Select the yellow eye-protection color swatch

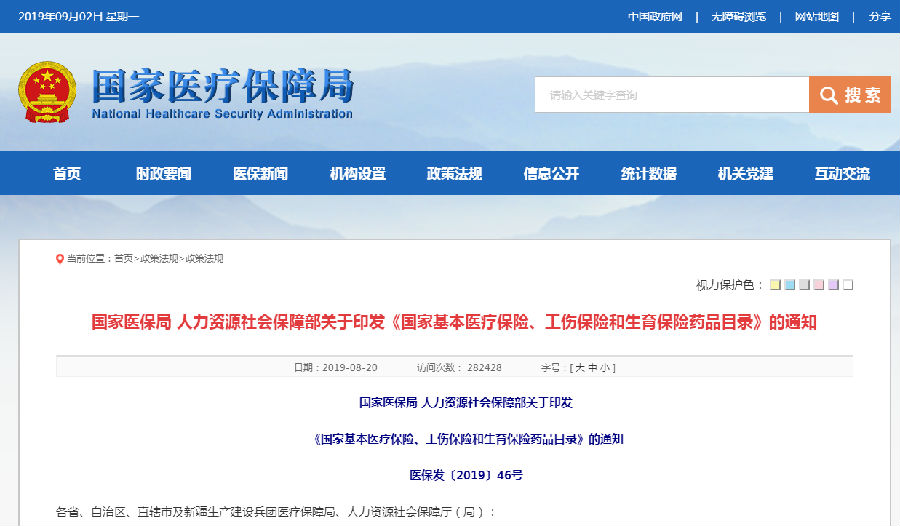775,285
